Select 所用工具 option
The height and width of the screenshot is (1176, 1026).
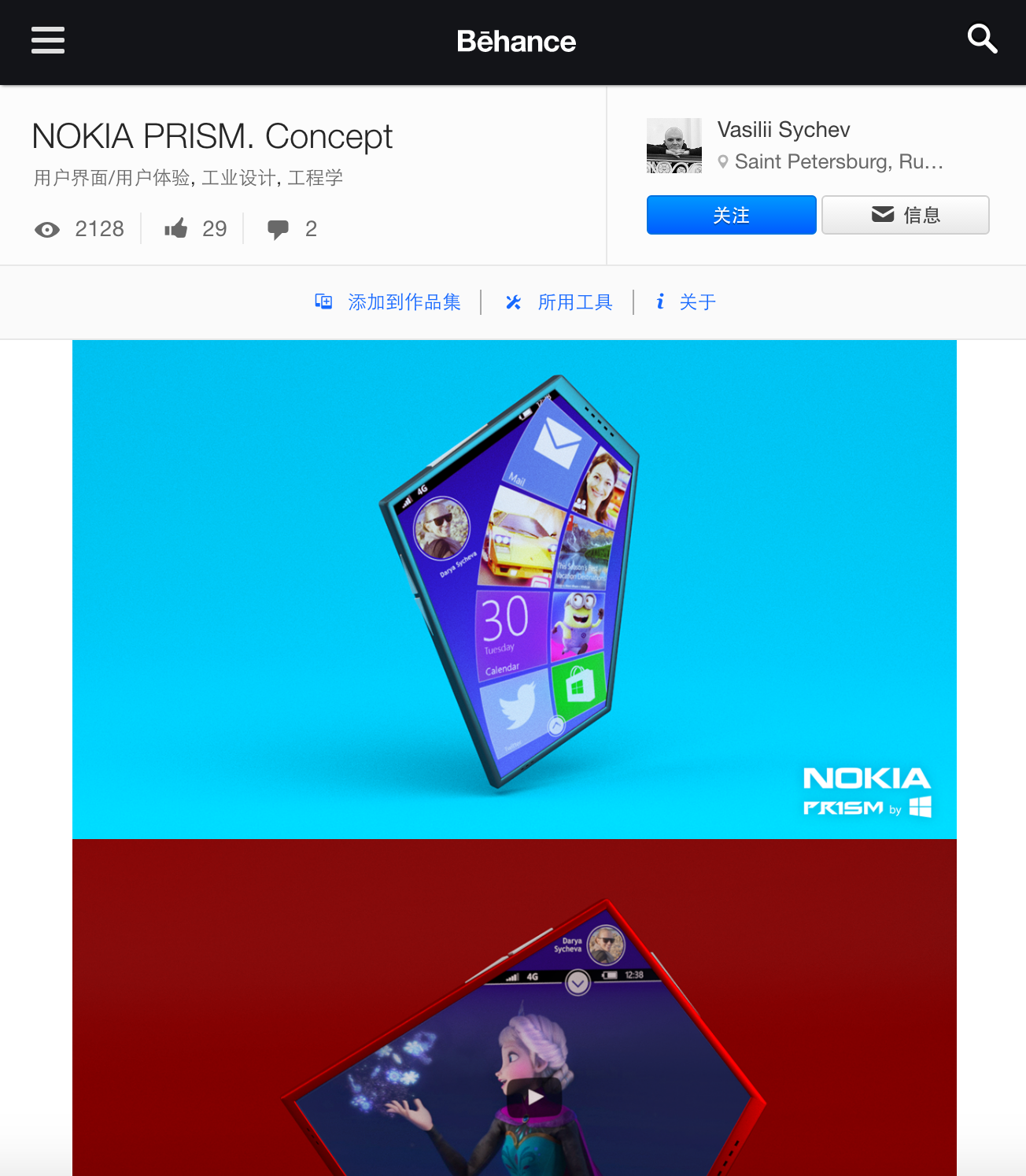pos(575,302)
